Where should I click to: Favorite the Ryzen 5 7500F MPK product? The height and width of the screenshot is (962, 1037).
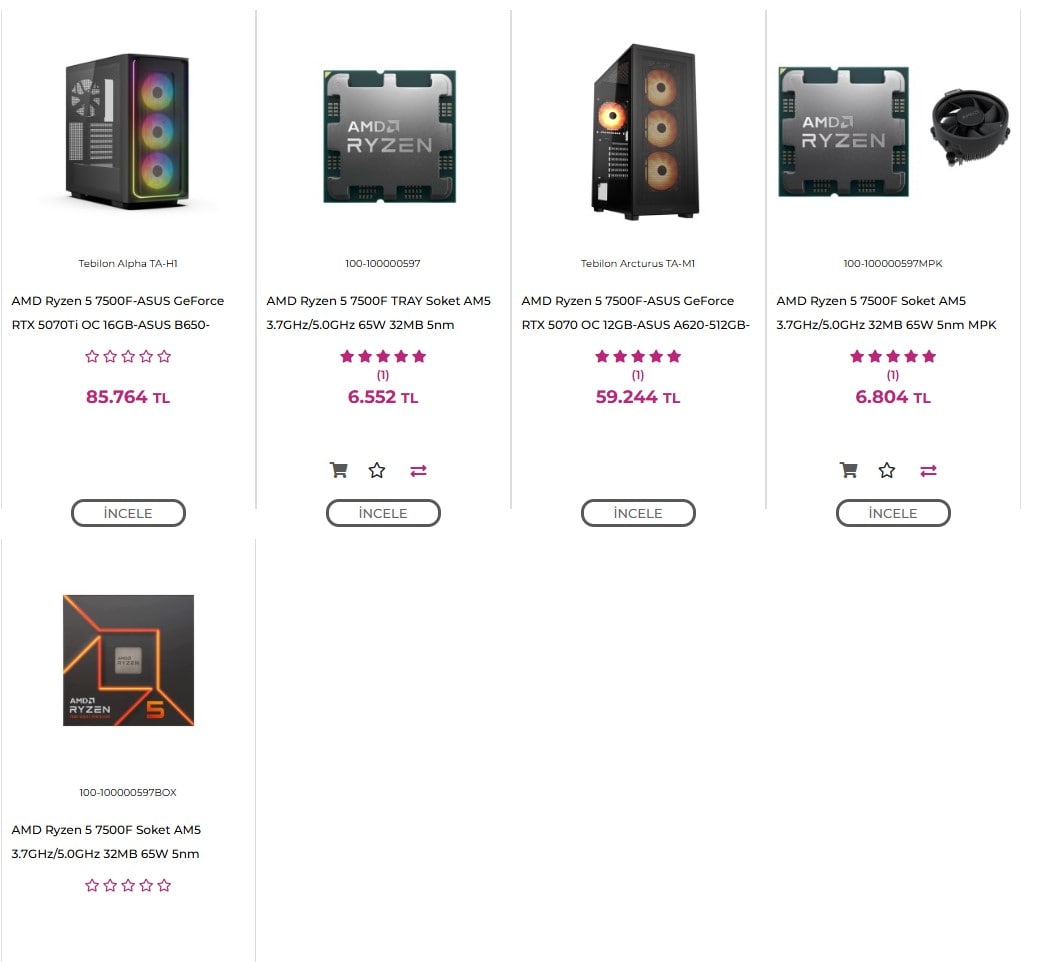click(x=887, y=470)
